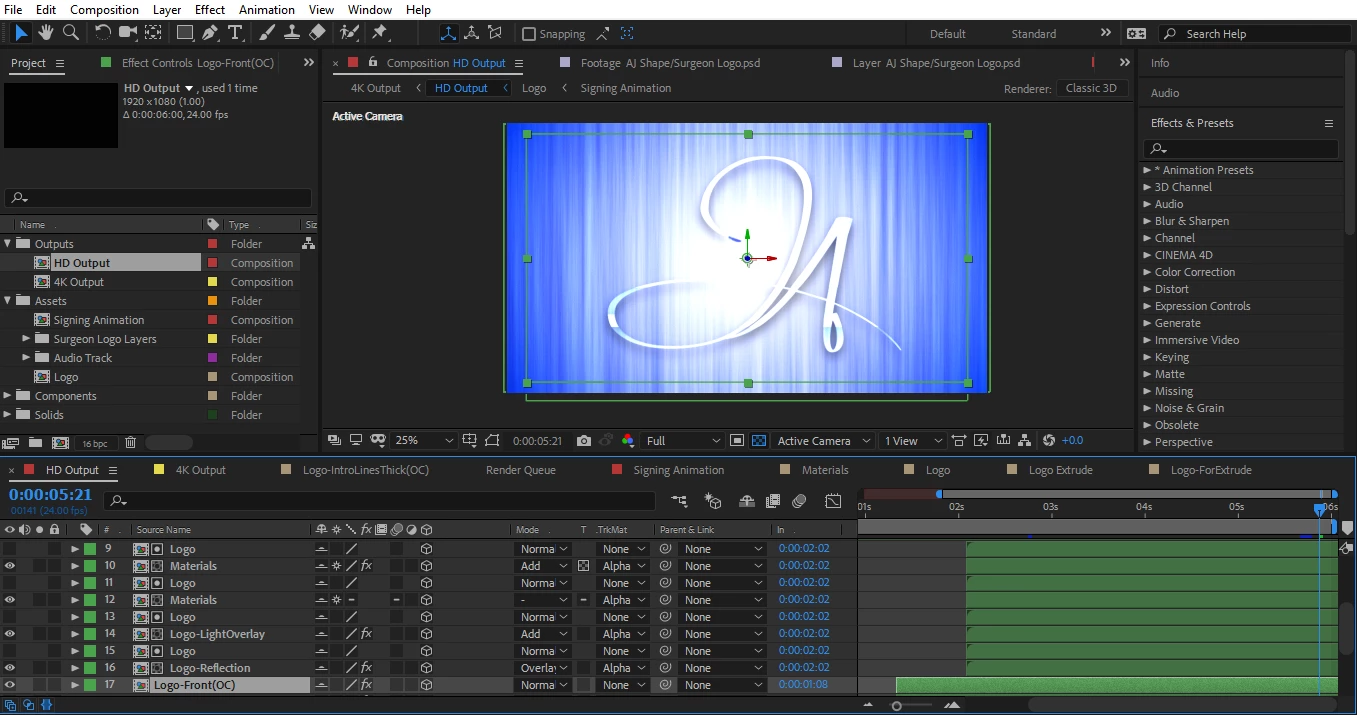Select the Horizontal Type tool

coord(235,33)
